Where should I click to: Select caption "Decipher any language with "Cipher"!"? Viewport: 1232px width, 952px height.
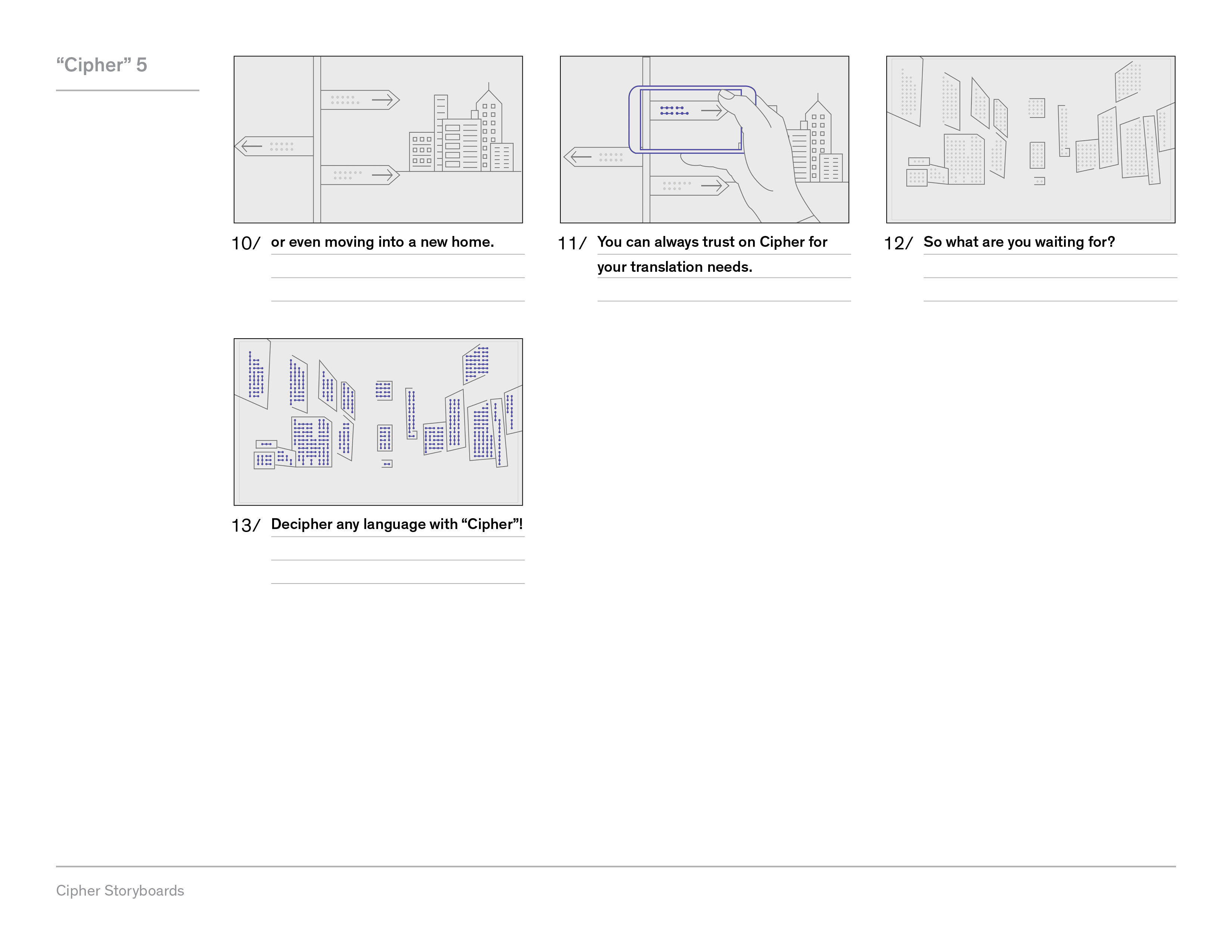click(396, 524)
